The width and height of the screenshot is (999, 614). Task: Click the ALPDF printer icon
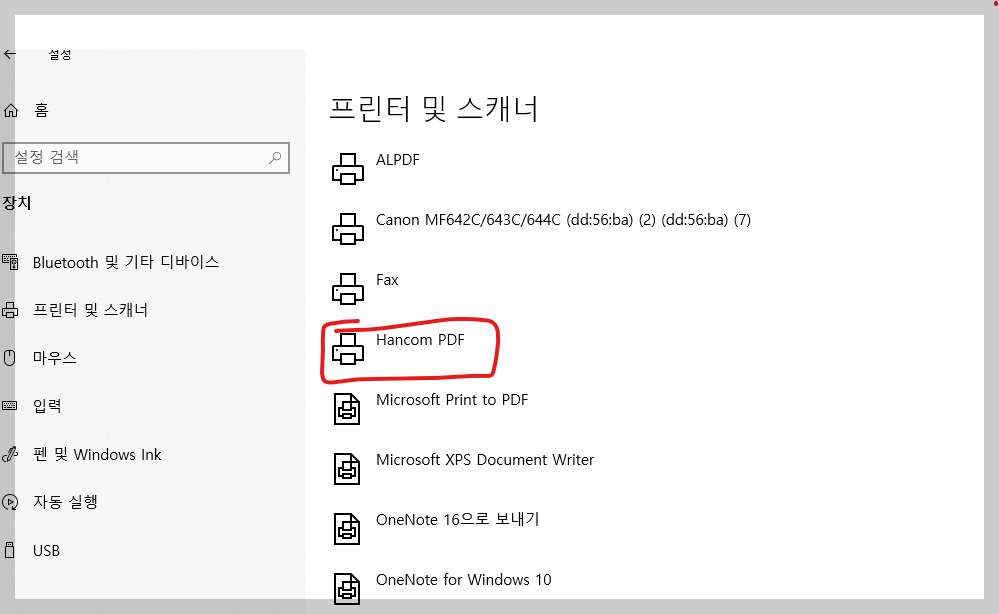pyautogui.click(x=348, y=169)
